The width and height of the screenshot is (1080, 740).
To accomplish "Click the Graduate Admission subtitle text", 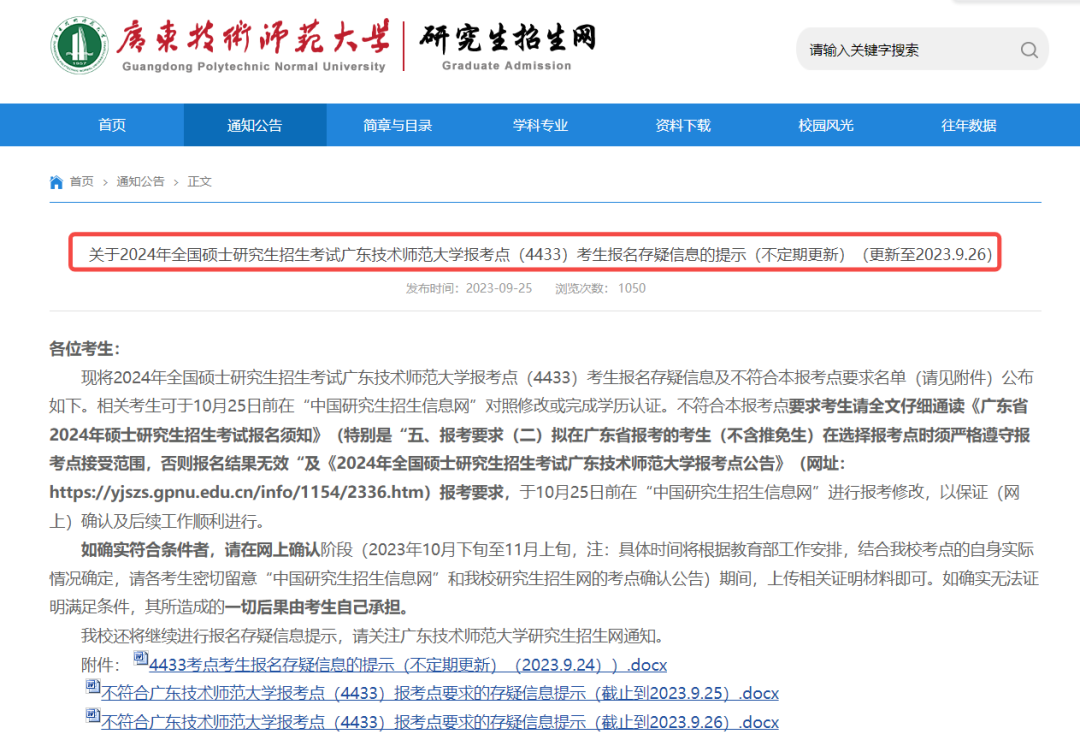I will click(x=506, y=65).
